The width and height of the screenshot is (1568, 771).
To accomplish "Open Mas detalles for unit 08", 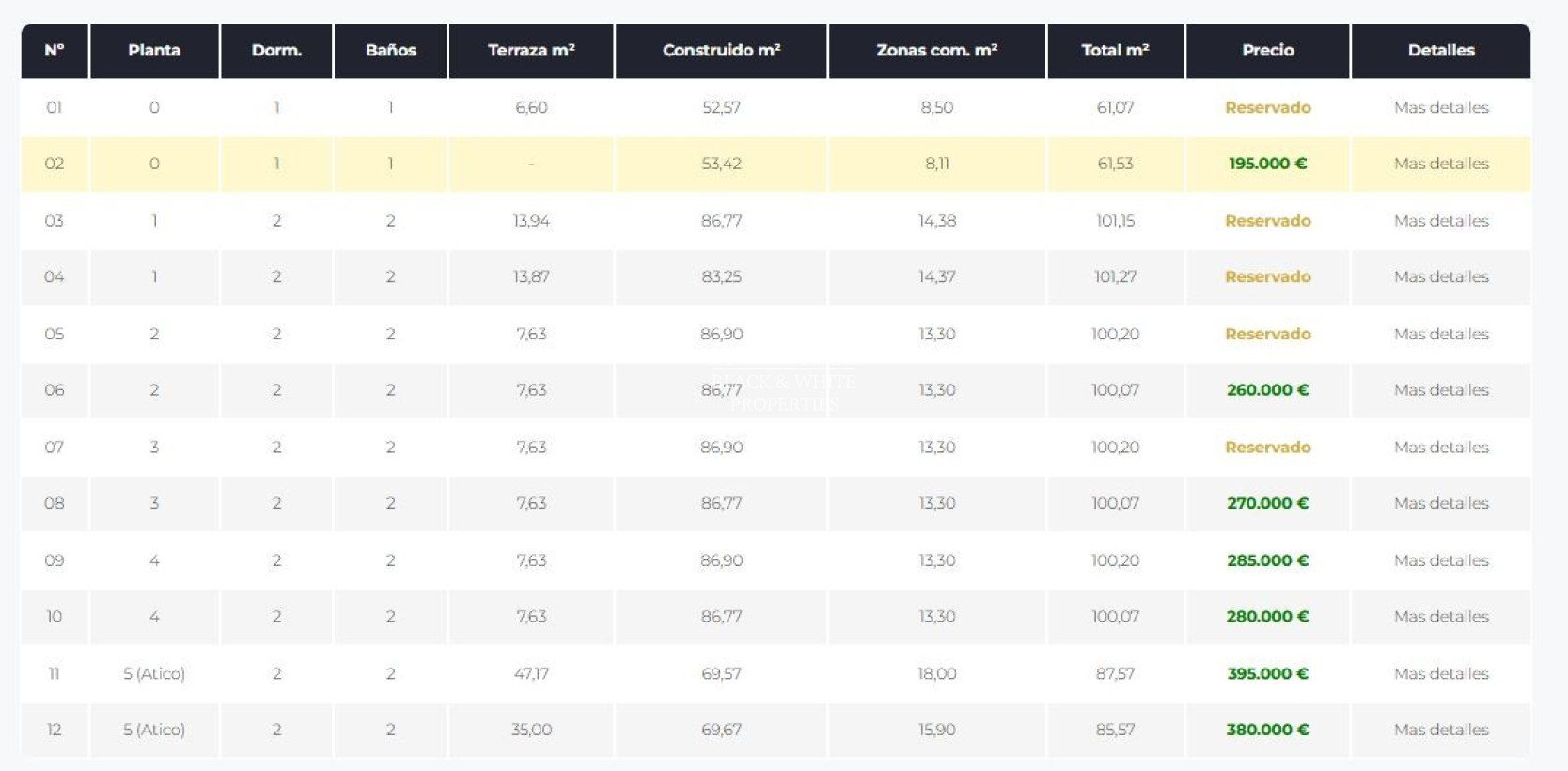I will (1440, 503).
